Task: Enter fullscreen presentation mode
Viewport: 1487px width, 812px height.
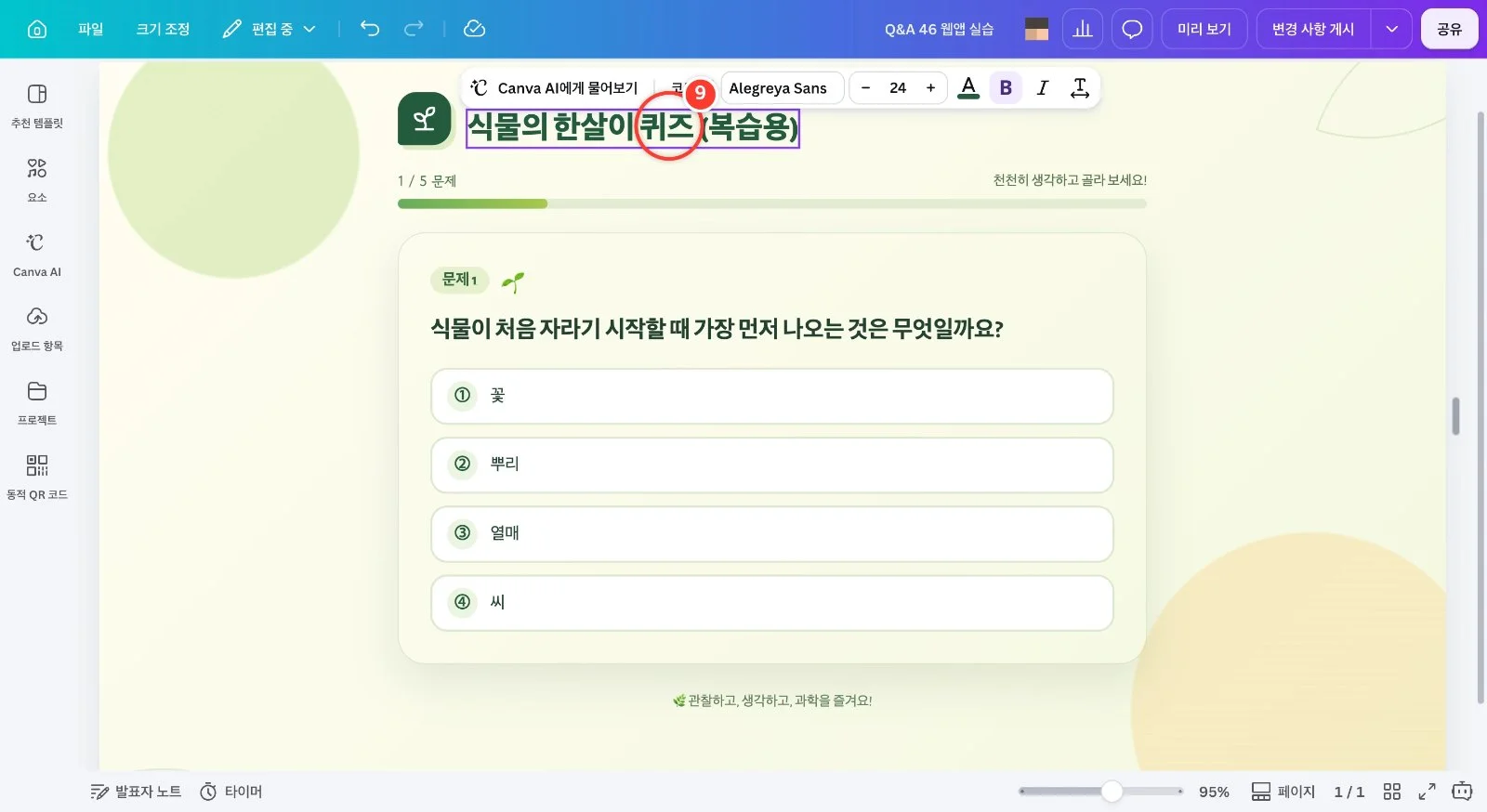Action: click(x=1427, y=792)
